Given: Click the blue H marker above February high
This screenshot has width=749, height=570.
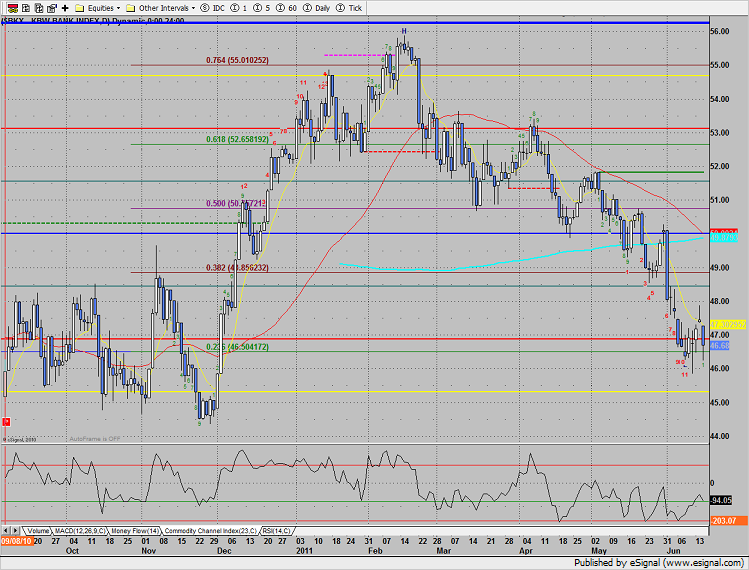Looking at the screenshot, I should [404, 31].
